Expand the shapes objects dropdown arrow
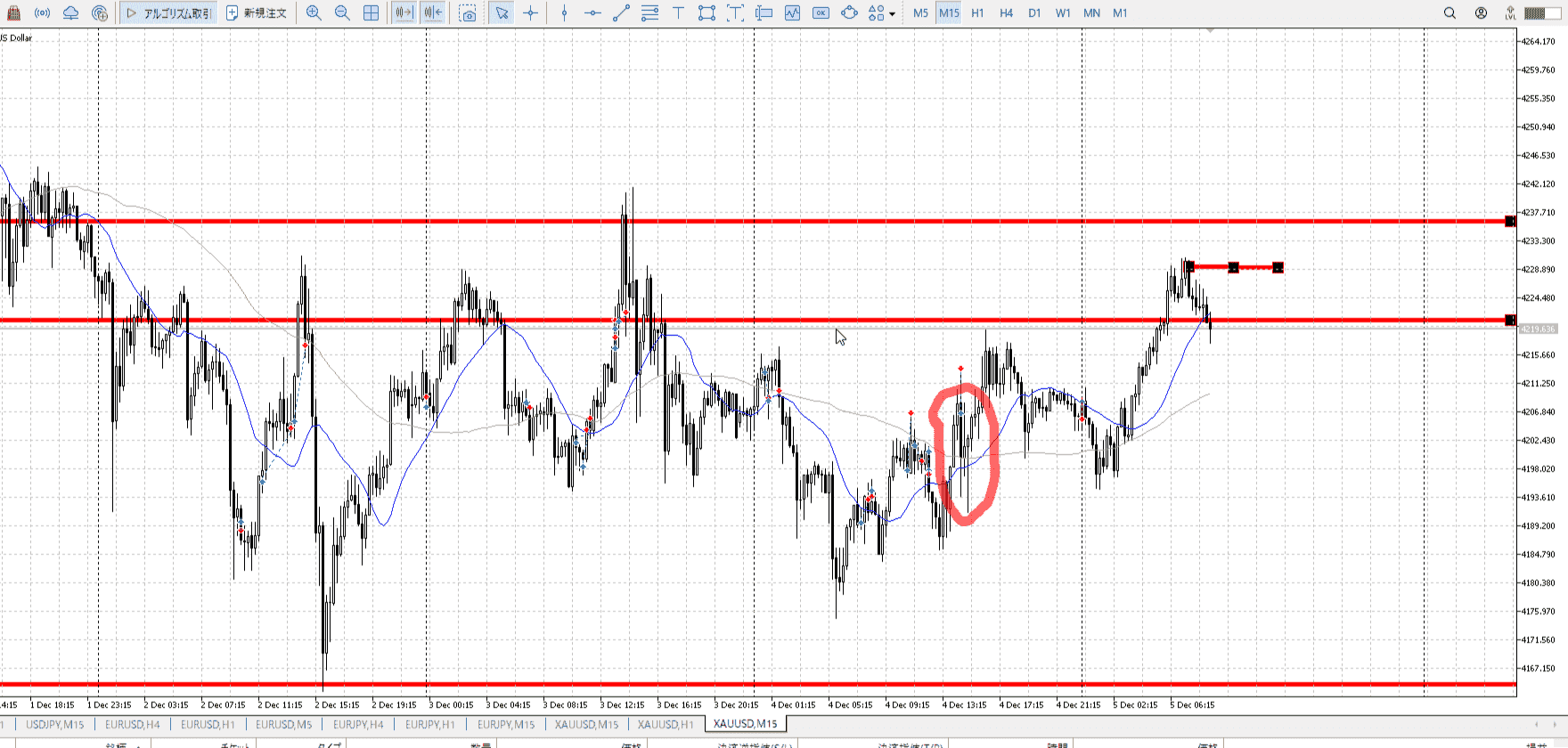 click(x=893, y=14)
